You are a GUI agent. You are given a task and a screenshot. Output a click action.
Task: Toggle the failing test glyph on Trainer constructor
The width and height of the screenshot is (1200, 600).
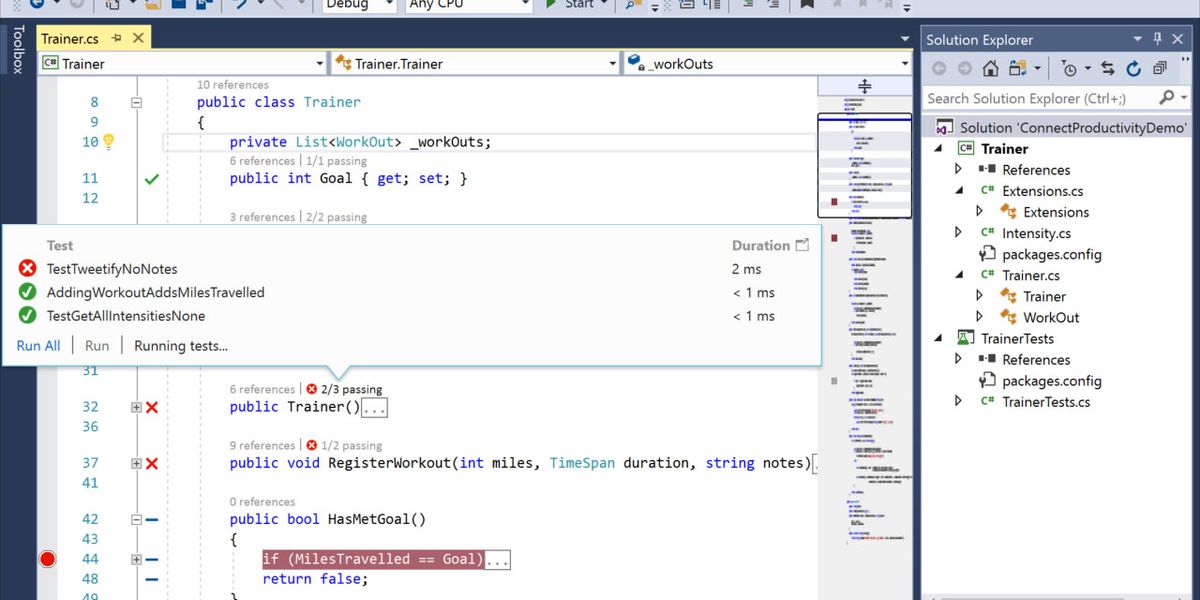(x=150, y=406)
